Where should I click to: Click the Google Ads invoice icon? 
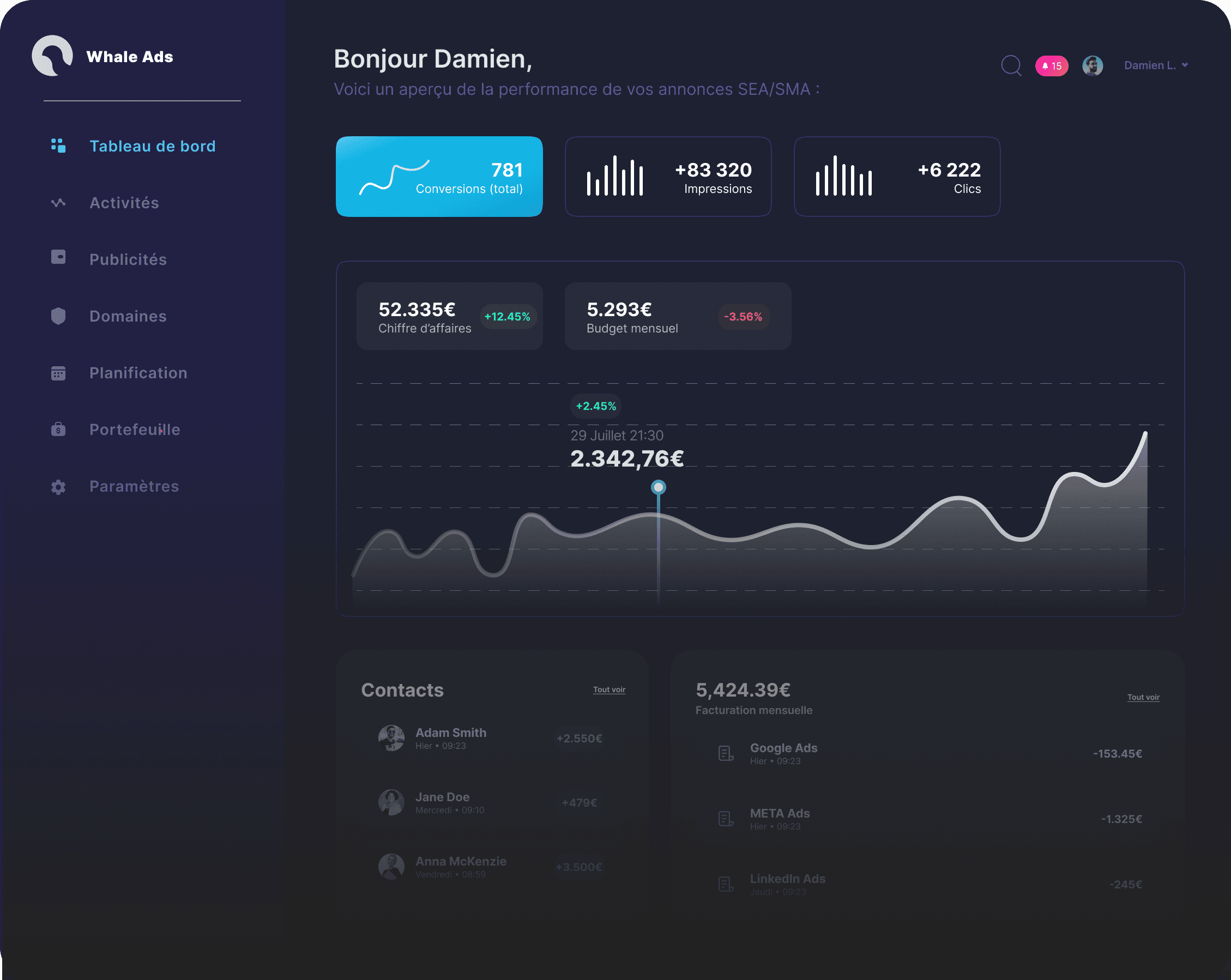(x=725, y=753)
